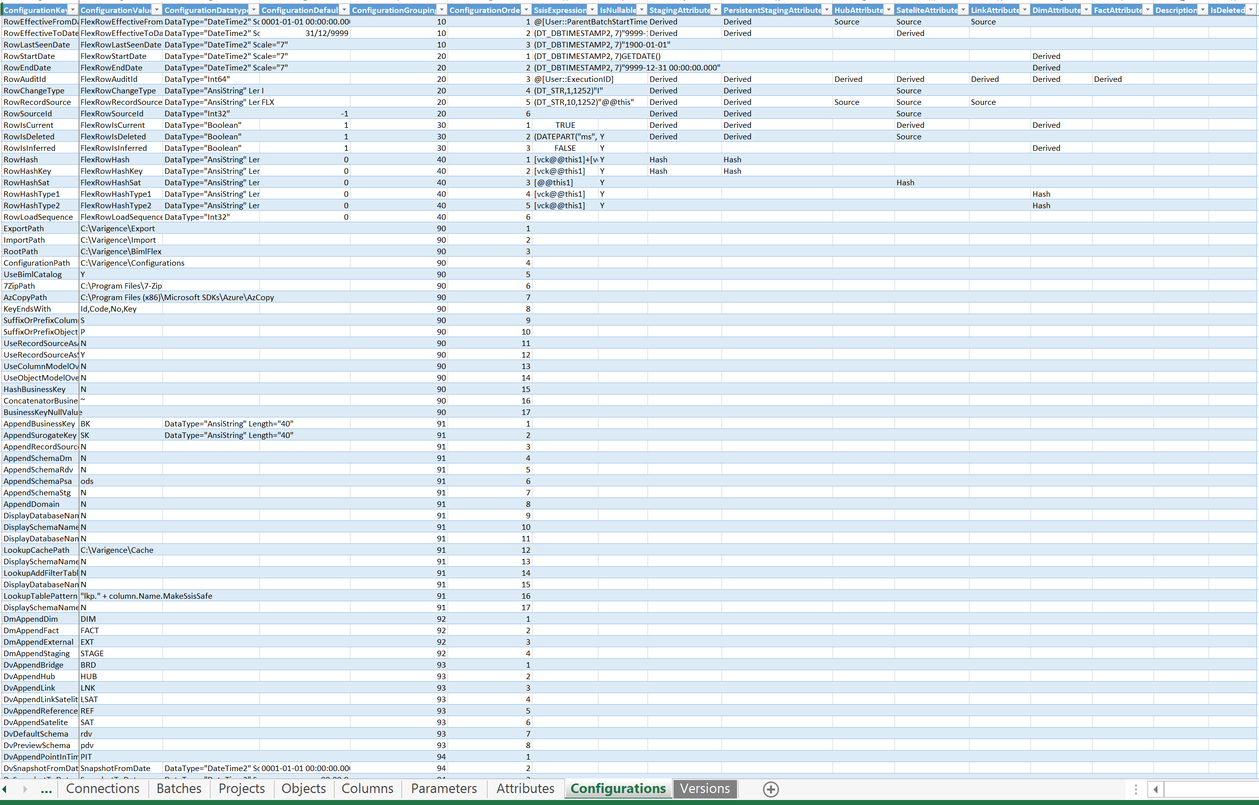
Task: Select the RowHashKey key cell
Action: tap(39, 171)
